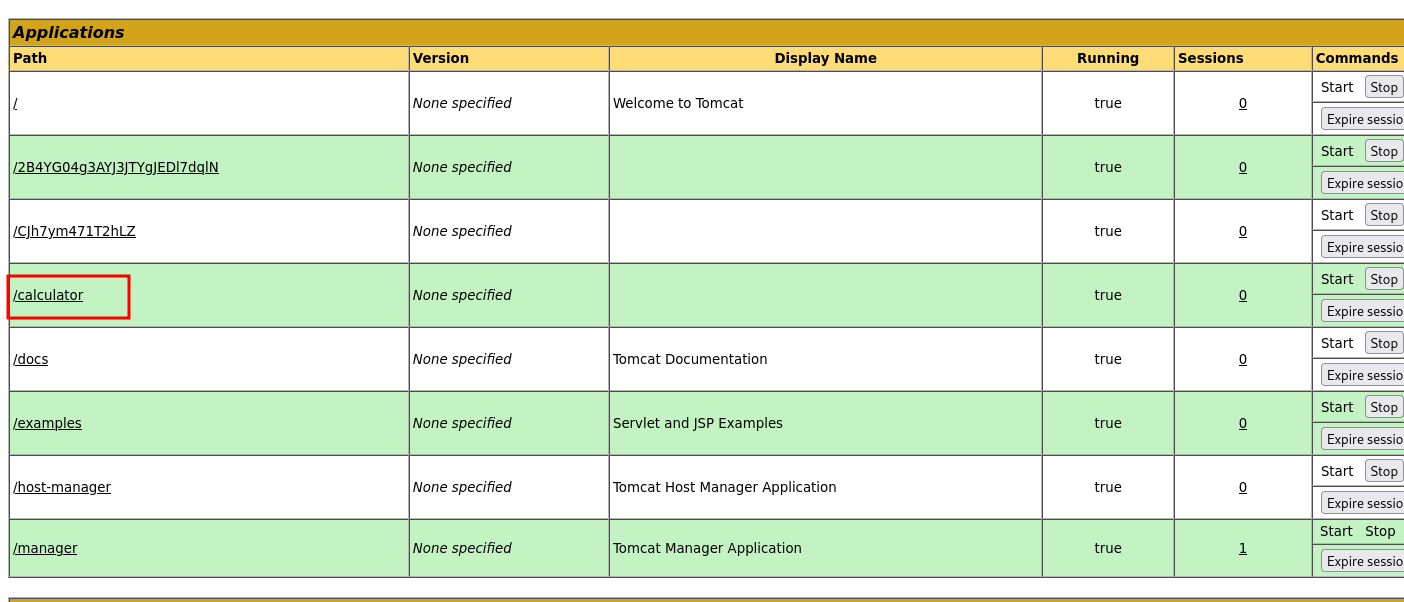Click sessions count for /2B4YG04g3AYJ3JTYgJEDl7dqlN row
Viewport: 1404px width, 602px height.
1243,167
